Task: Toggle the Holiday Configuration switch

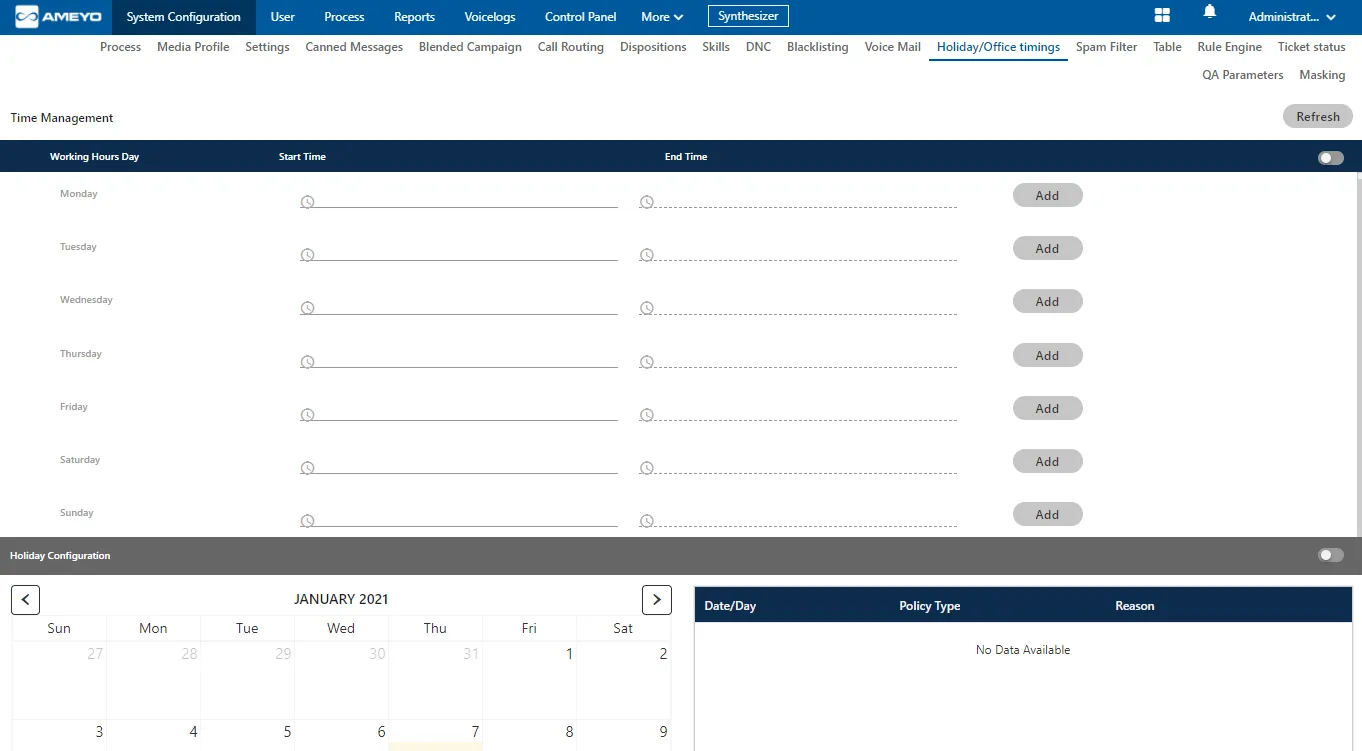Action: [x=1331, y=555]
